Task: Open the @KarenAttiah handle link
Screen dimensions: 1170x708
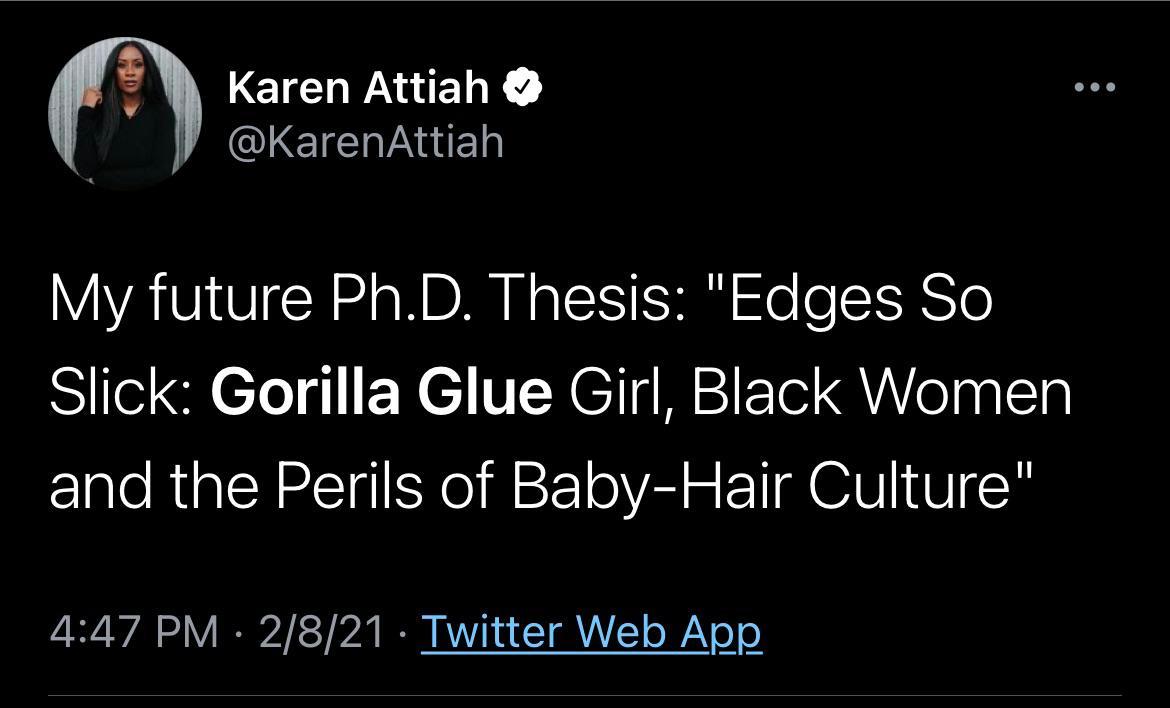Action: pos(365,142)
